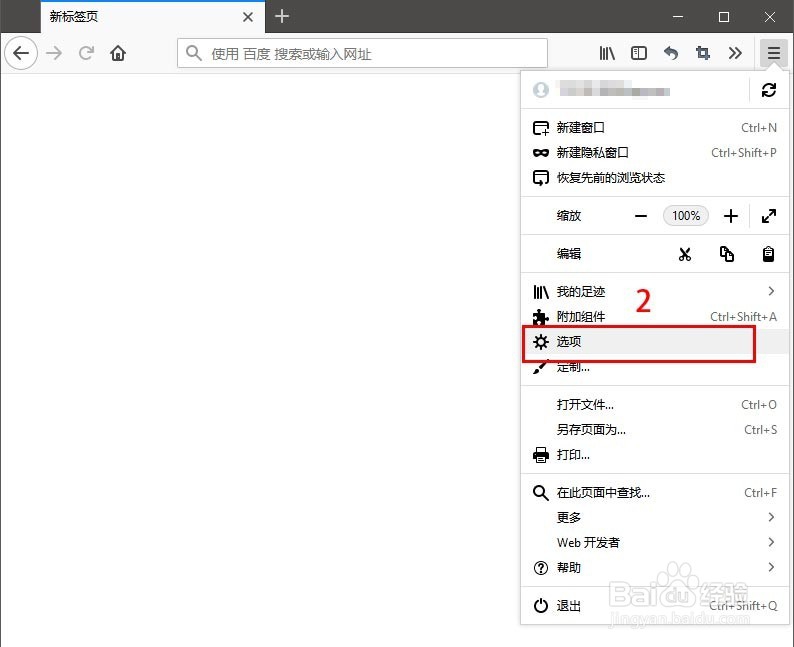Go back with the back arrow button
This screenshot has width=794, height=647.
tap(21, 53)
